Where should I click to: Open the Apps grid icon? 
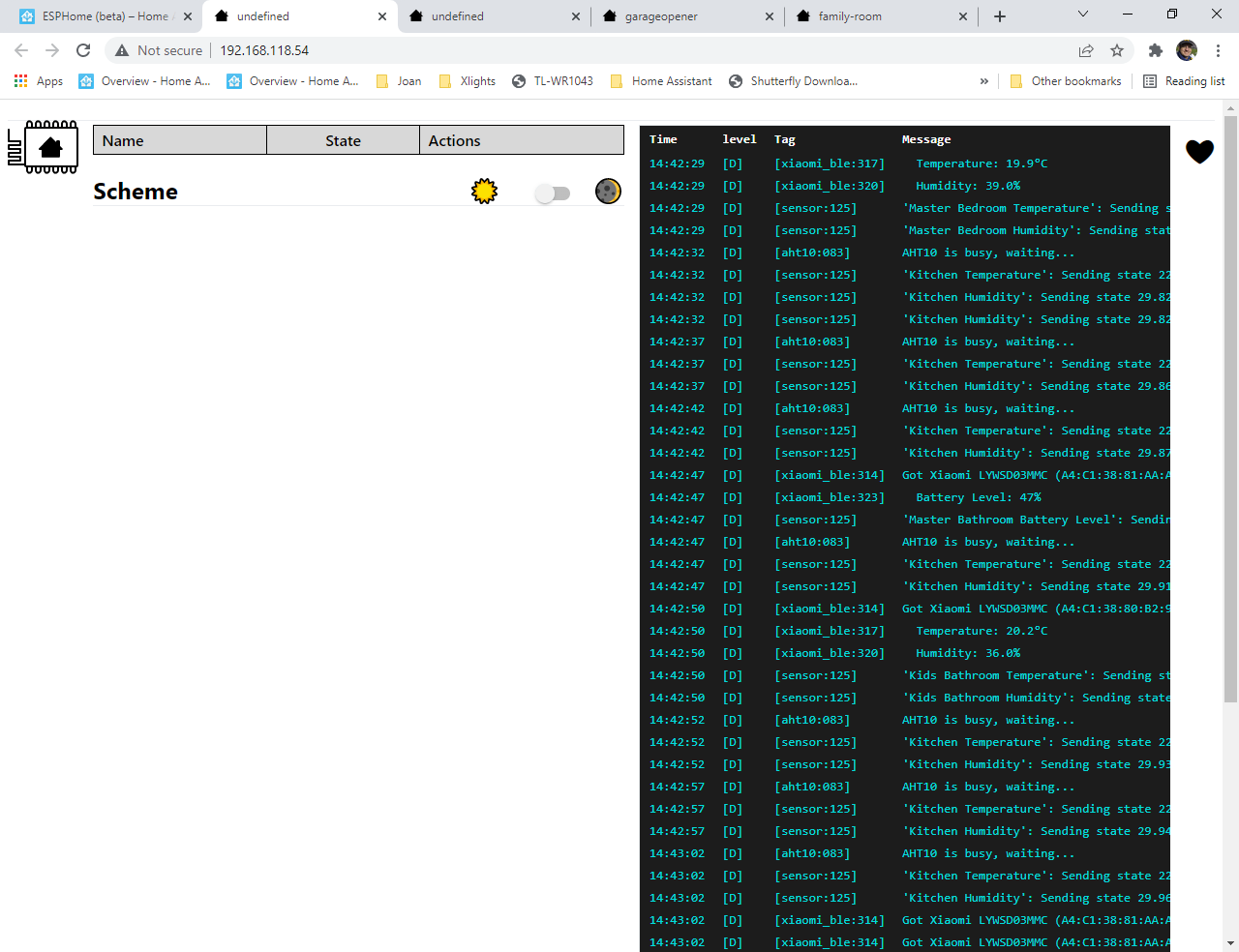point(20,81)
